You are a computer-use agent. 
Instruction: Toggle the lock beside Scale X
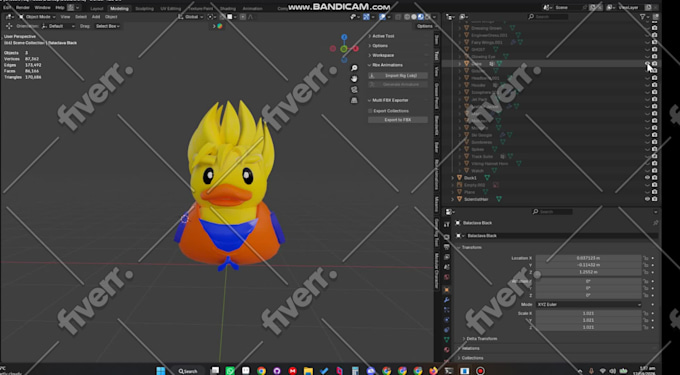coord(646,313)
